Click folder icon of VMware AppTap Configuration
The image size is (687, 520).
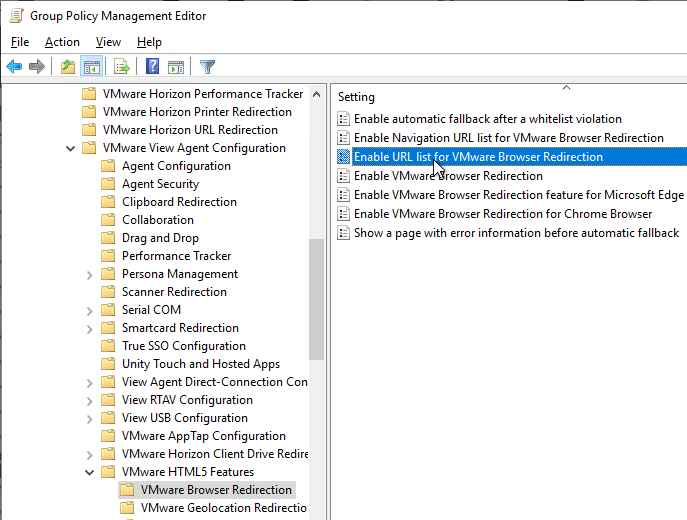point(108,435)
